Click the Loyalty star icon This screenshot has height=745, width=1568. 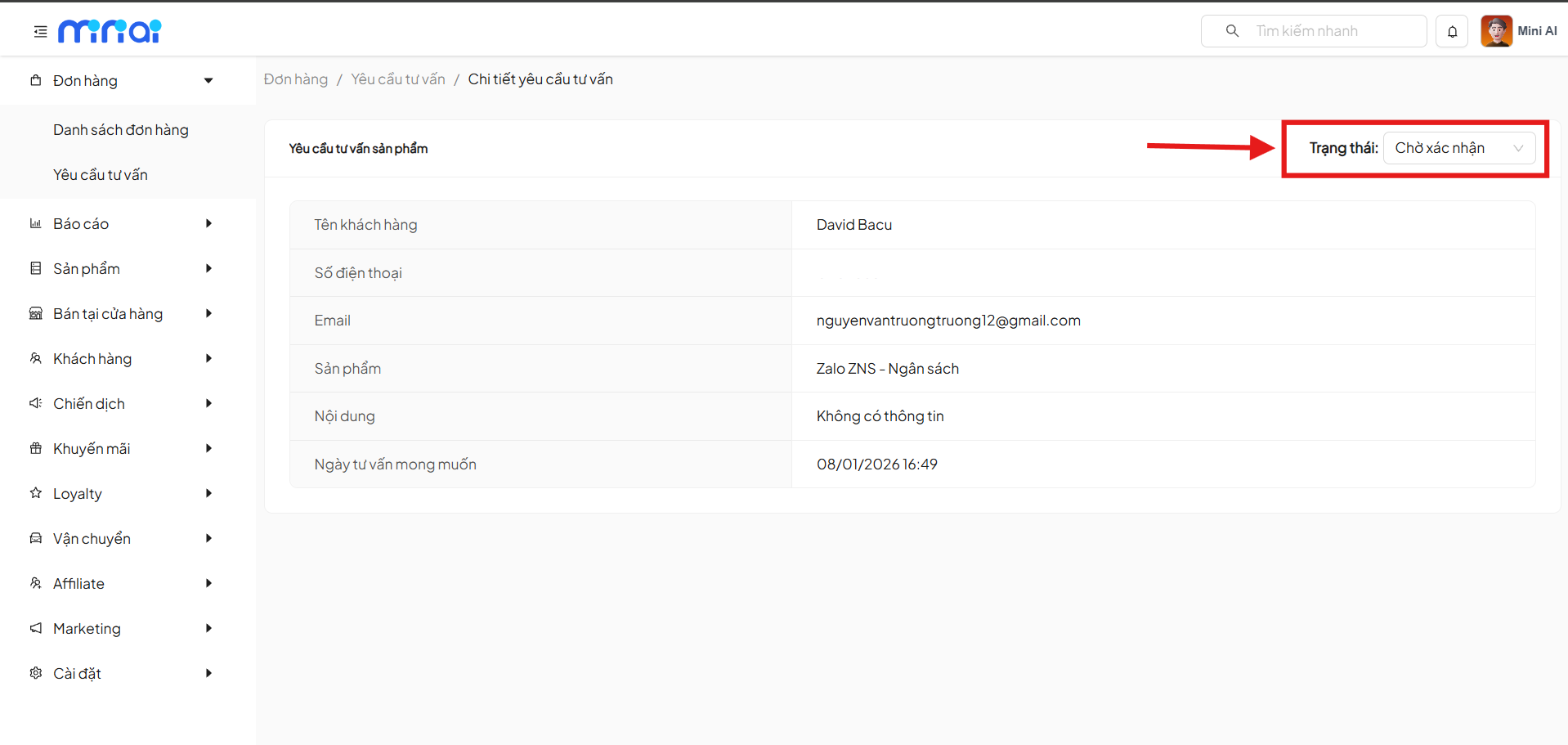pos(36,493)
